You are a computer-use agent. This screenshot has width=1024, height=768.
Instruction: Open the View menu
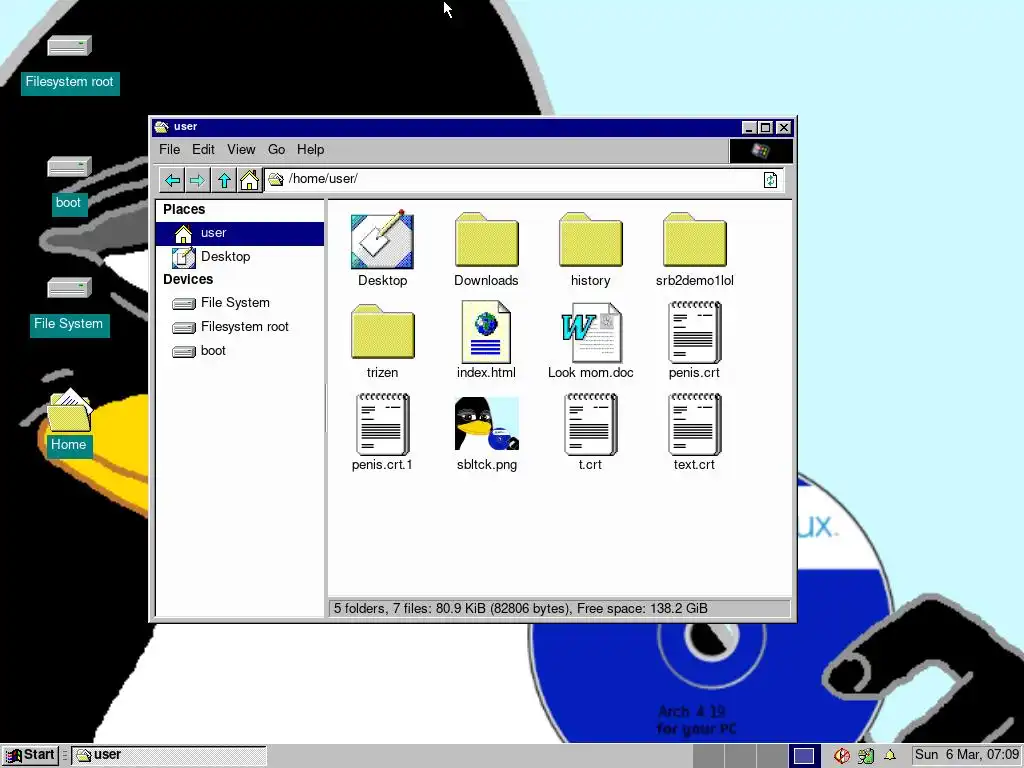(x=241, y=150)
